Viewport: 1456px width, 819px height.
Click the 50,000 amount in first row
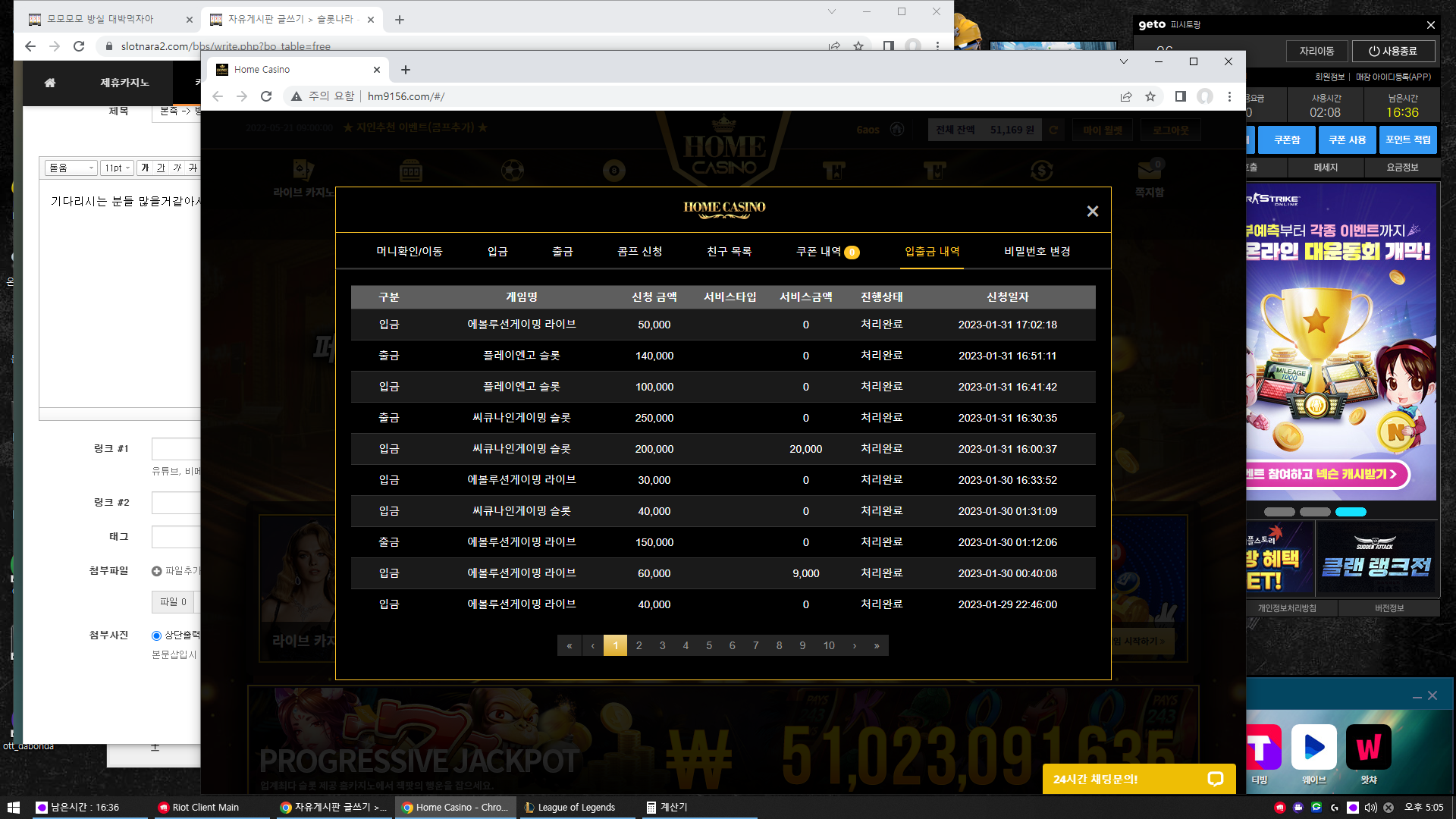click(x=654, y=325)
